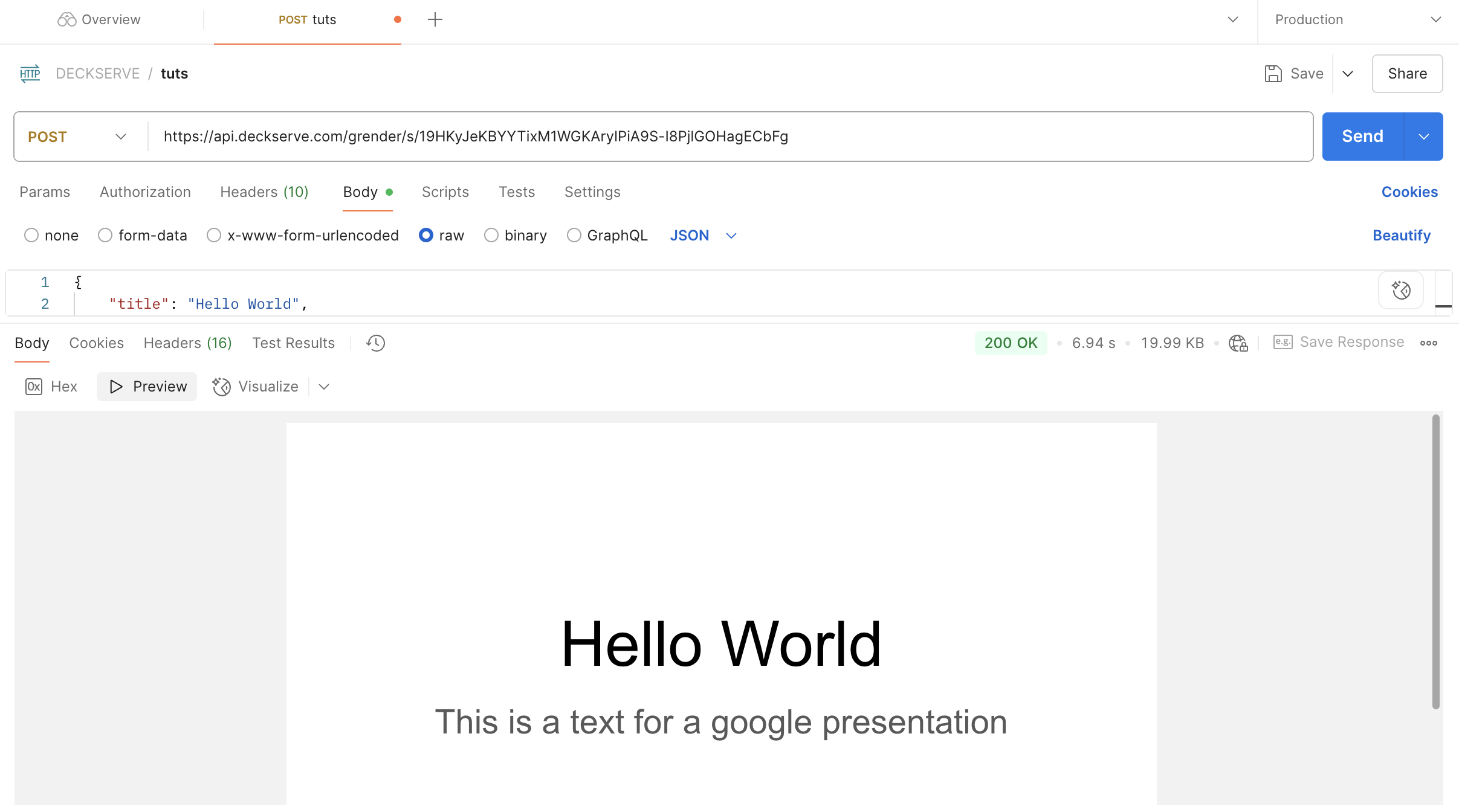This screenshot has width=1459, height=812.
Task: Open the Tests tab
Action: pos(517,192)
